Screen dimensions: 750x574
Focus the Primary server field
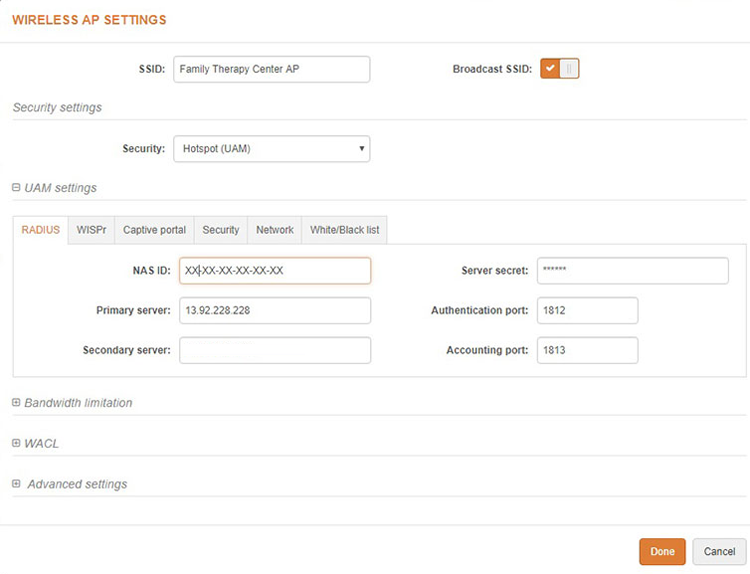click(275, 311)
